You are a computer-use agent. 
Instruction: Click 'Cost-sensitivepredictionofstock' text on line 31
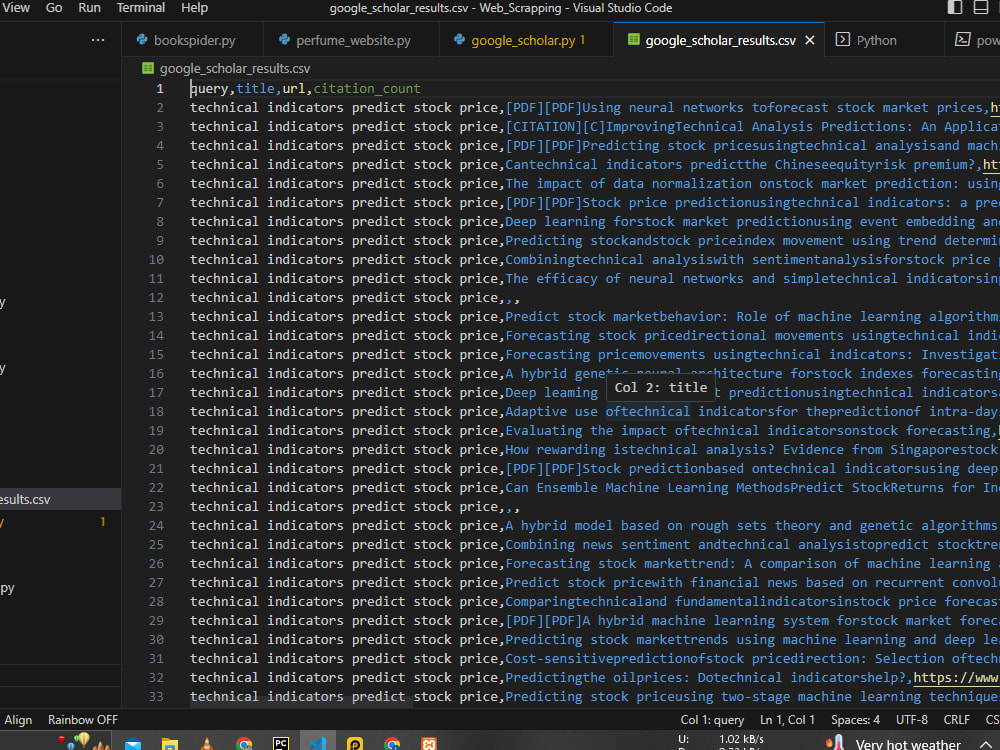tap(624, 659)
